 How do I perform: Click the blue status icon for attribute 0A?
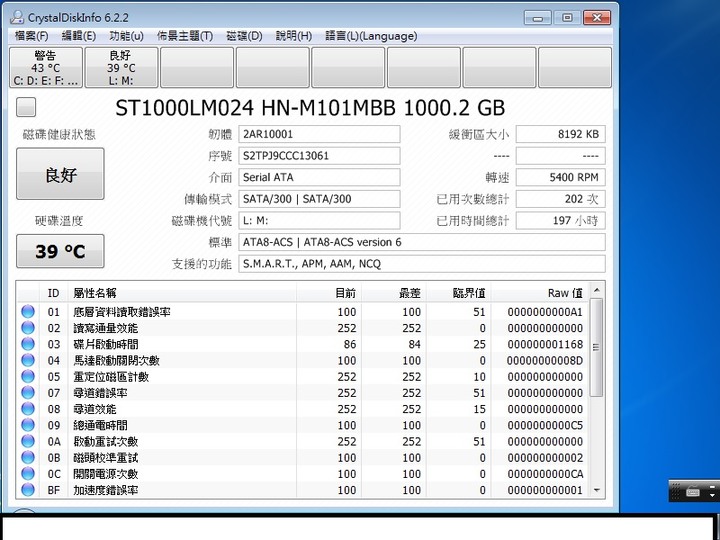(28, 442)
